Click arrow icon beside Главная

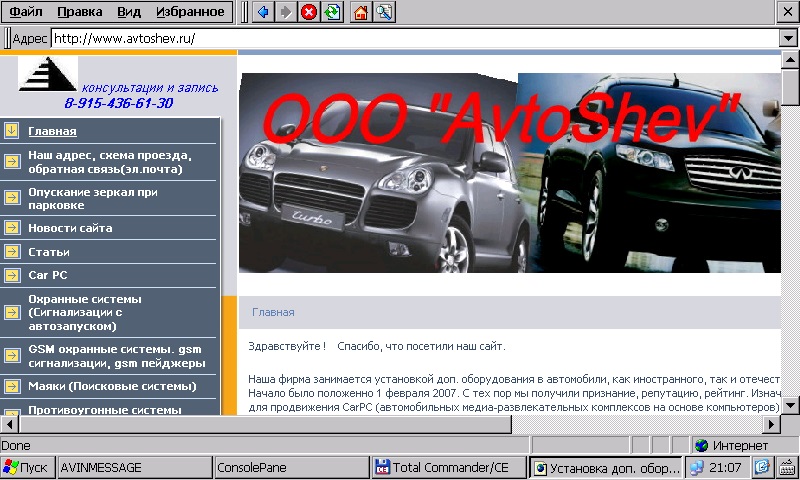coord(11,131)
